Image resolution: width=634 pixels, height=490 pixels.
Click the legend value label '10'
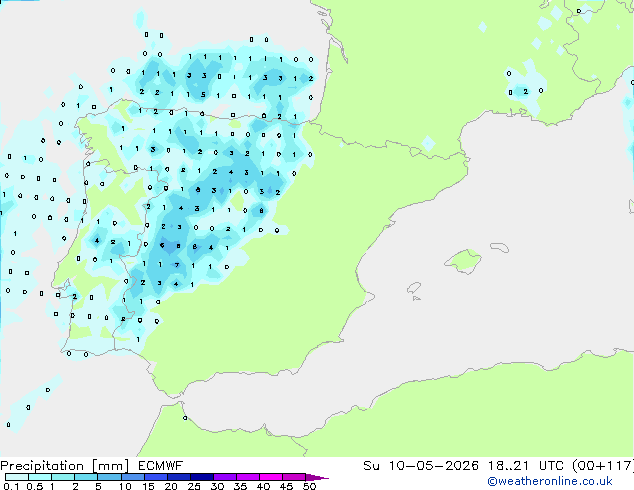click(125, 486)
